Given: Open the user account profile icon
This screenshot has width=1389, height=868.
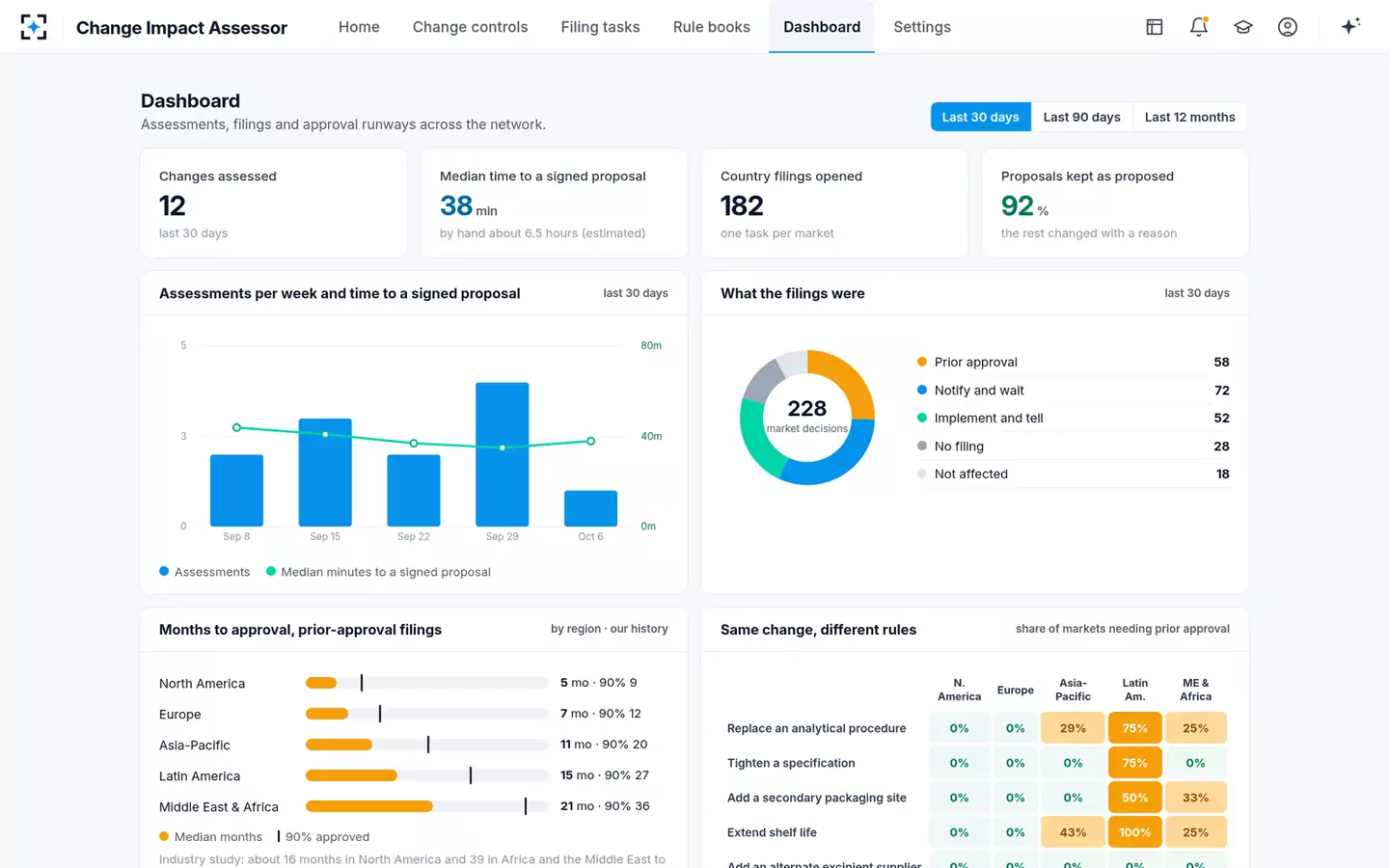Looking at the screenshot, I should (1288, 27).
